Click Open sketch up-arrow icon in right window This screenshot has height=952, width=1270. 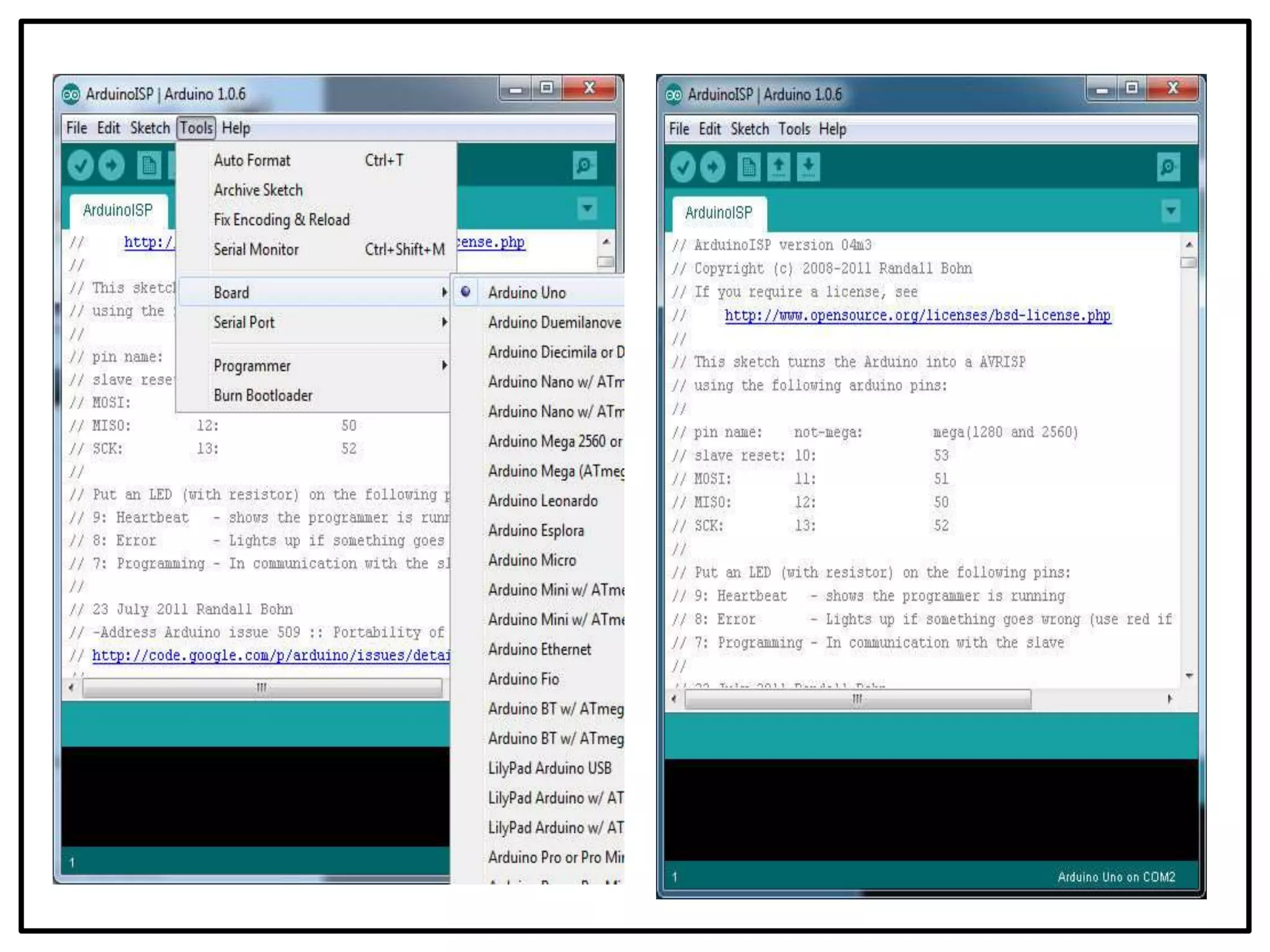point(779,167)
